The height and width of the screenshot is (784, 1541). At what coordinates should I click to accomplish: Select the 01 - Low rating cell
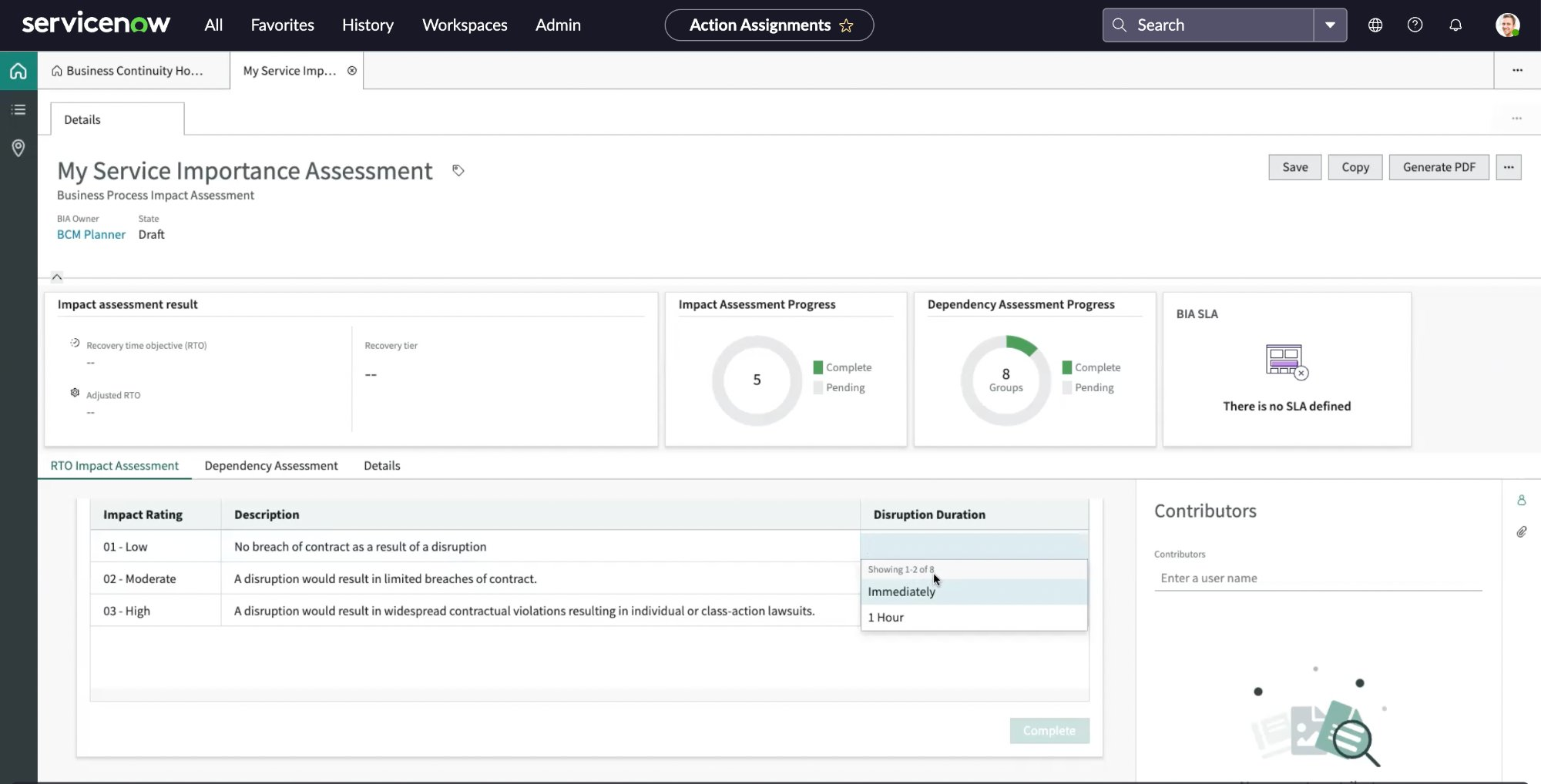[156, 547]
